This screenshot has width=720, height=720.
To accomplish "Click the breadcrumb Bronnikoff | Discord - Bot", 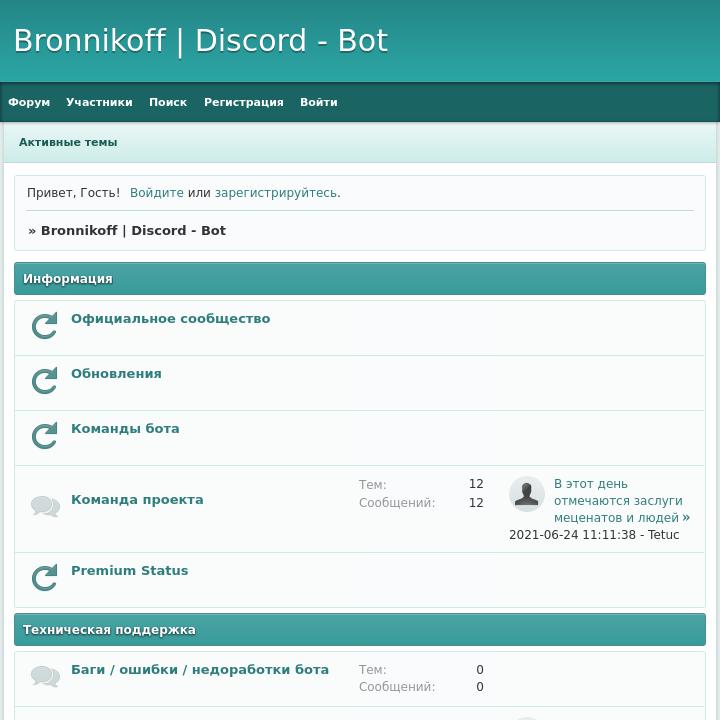I will pos(133,231).
